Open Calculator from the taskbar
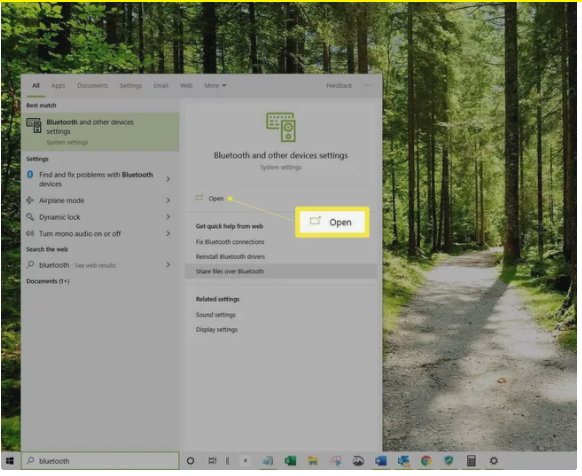This screenshot has width=582, height=476. pyautogui.click(x=471, y=461)
